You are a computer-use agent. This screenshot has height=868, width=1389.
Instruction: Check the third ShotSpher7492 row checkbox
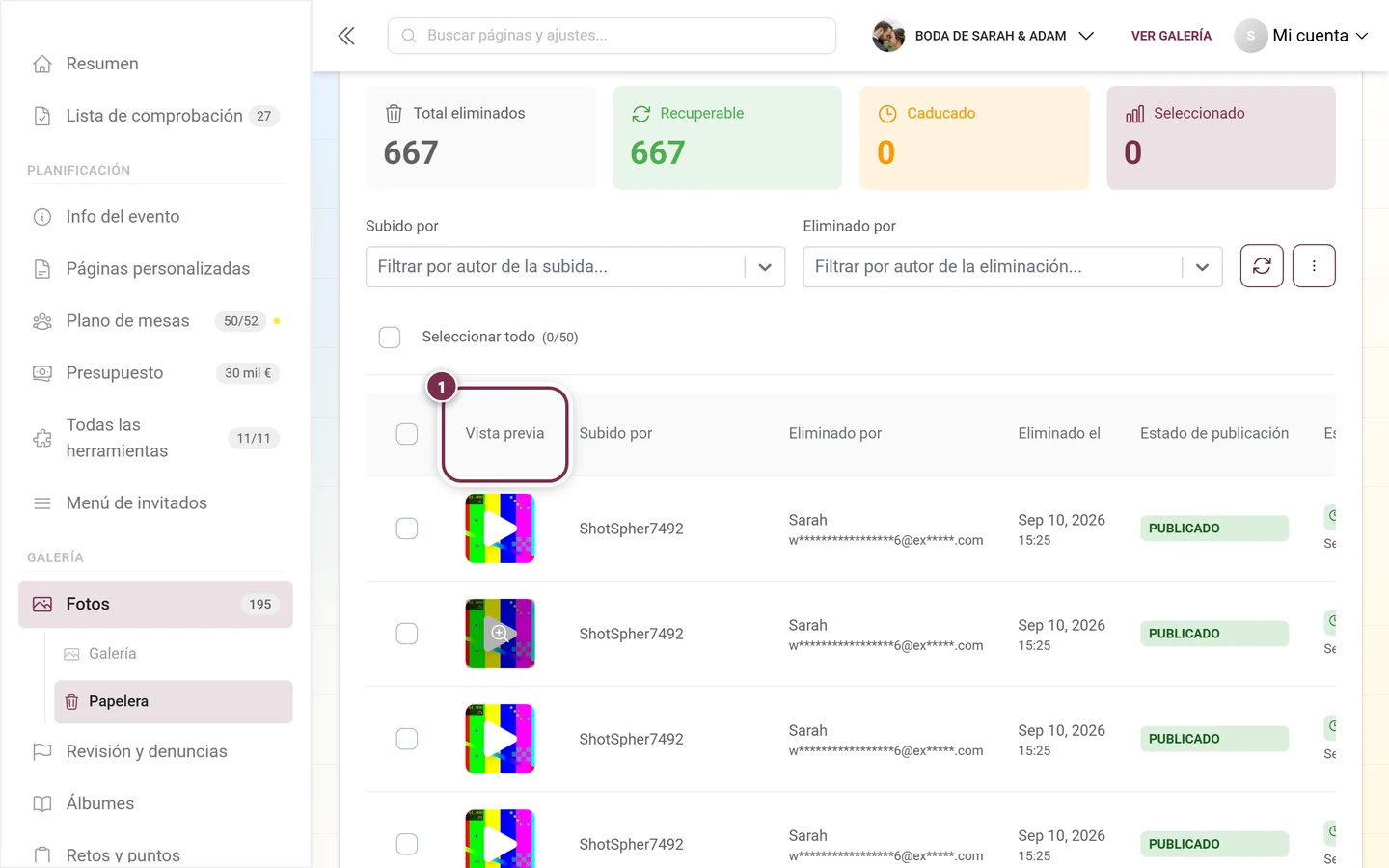pyautogui.click(x=407, y=739)
